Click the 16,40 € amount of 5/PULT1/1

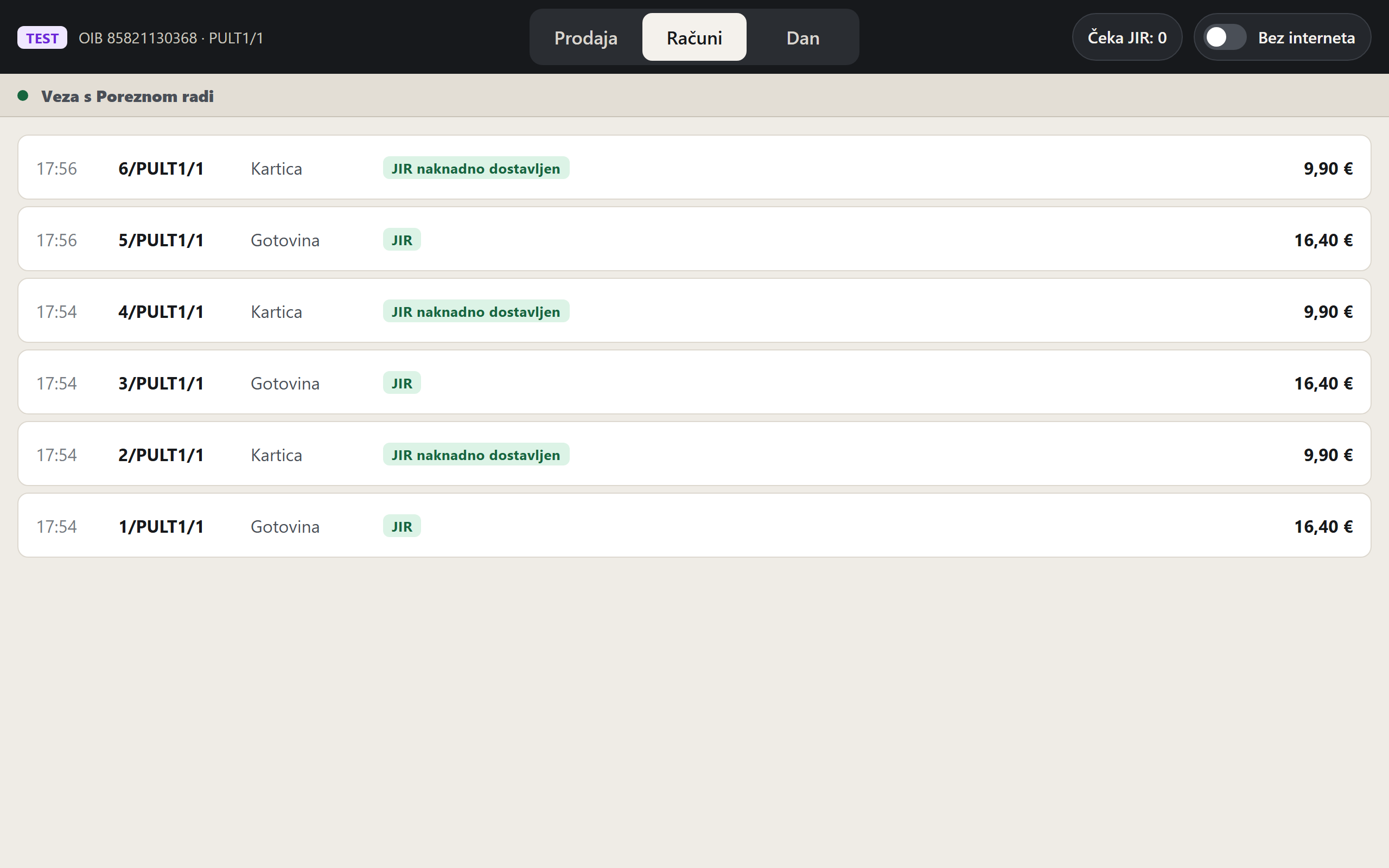click(x=1323, y=240)
